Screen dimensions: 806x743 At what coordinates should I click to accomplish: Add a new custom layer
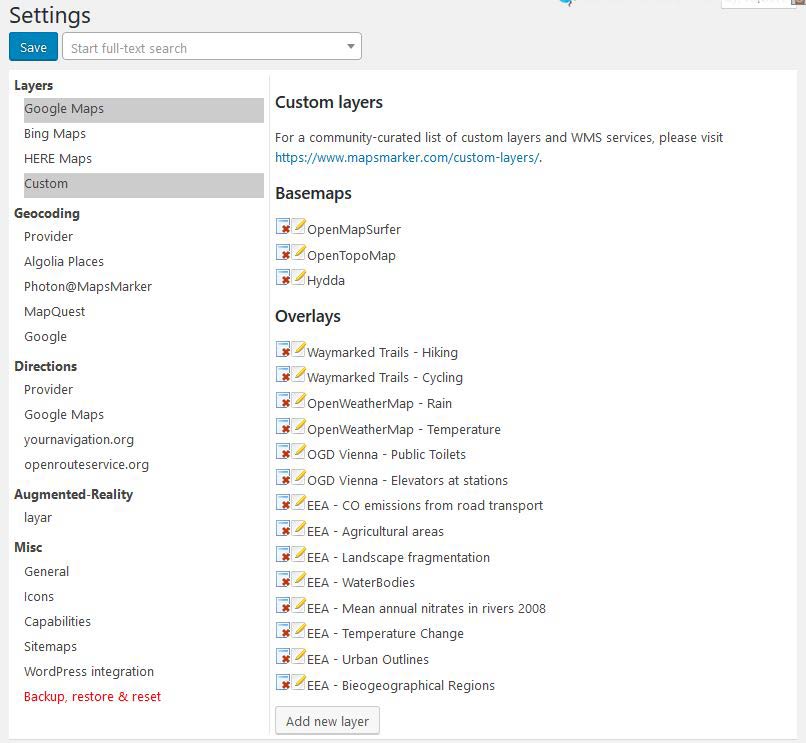tap(327, 721)
